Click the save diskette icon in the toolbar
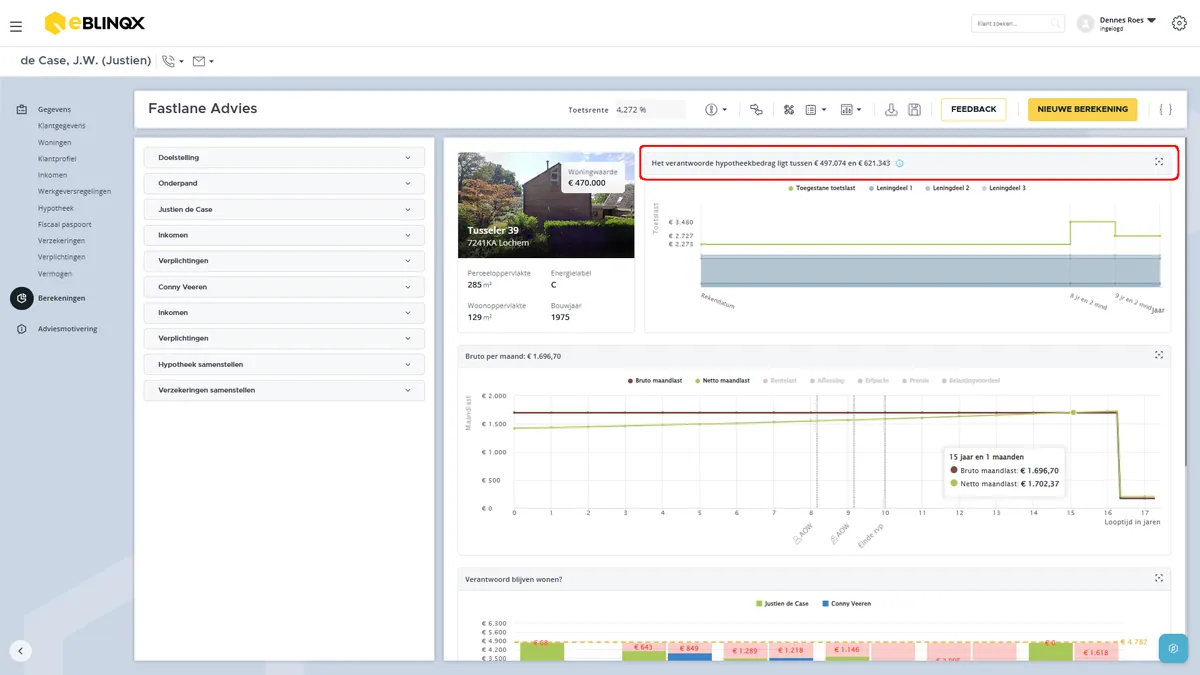The height and width of the screenshot is (675, 1200). [x=914, y=109]
